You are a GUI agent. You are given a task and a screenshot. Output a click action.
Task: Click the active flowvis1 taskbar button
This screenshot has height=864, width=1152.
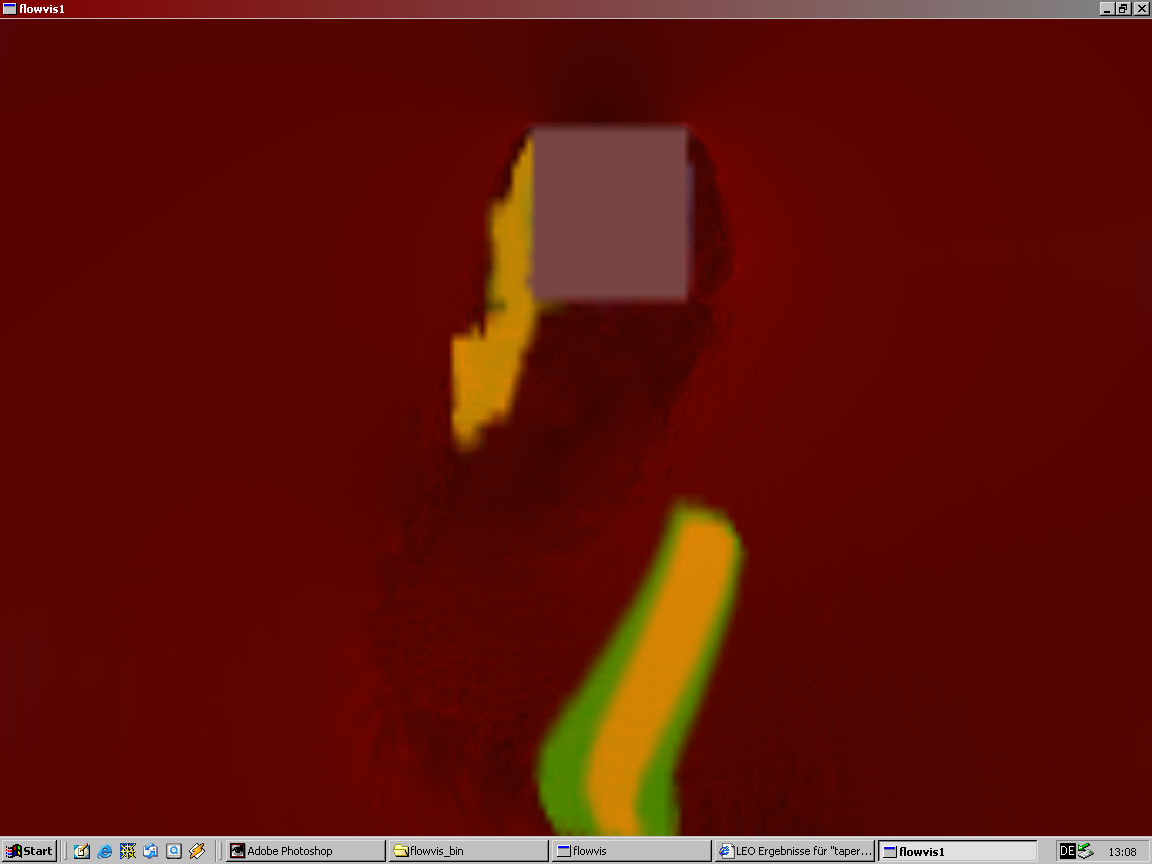pyautogui.click(x=957, y=851)
